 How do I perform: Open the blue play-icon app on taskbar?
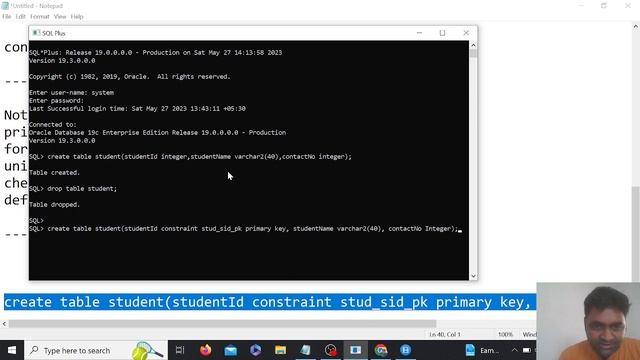pos(256,350)
